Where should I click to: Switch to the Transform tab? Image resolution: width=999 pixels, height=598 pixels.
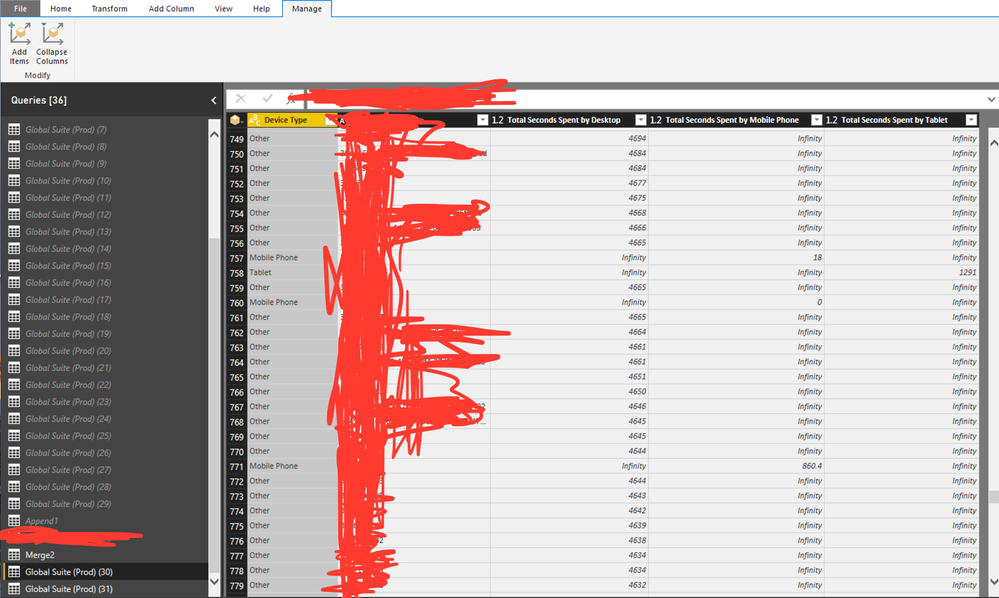(x=109, y=8)
